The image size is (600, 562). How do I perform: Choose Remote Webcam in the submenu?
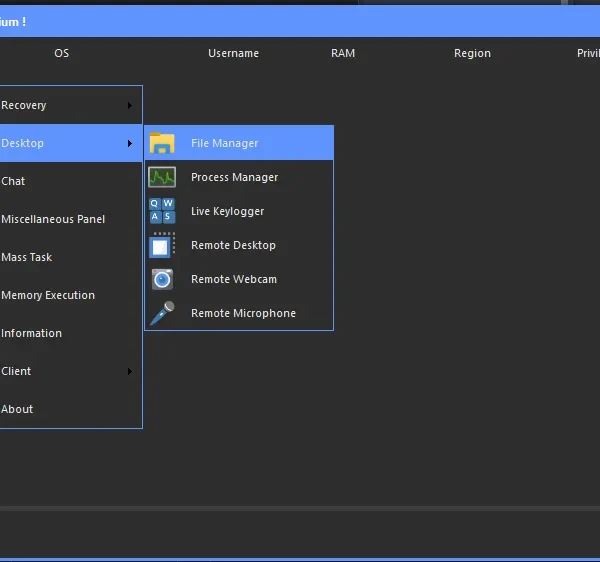tap(239, 279)
